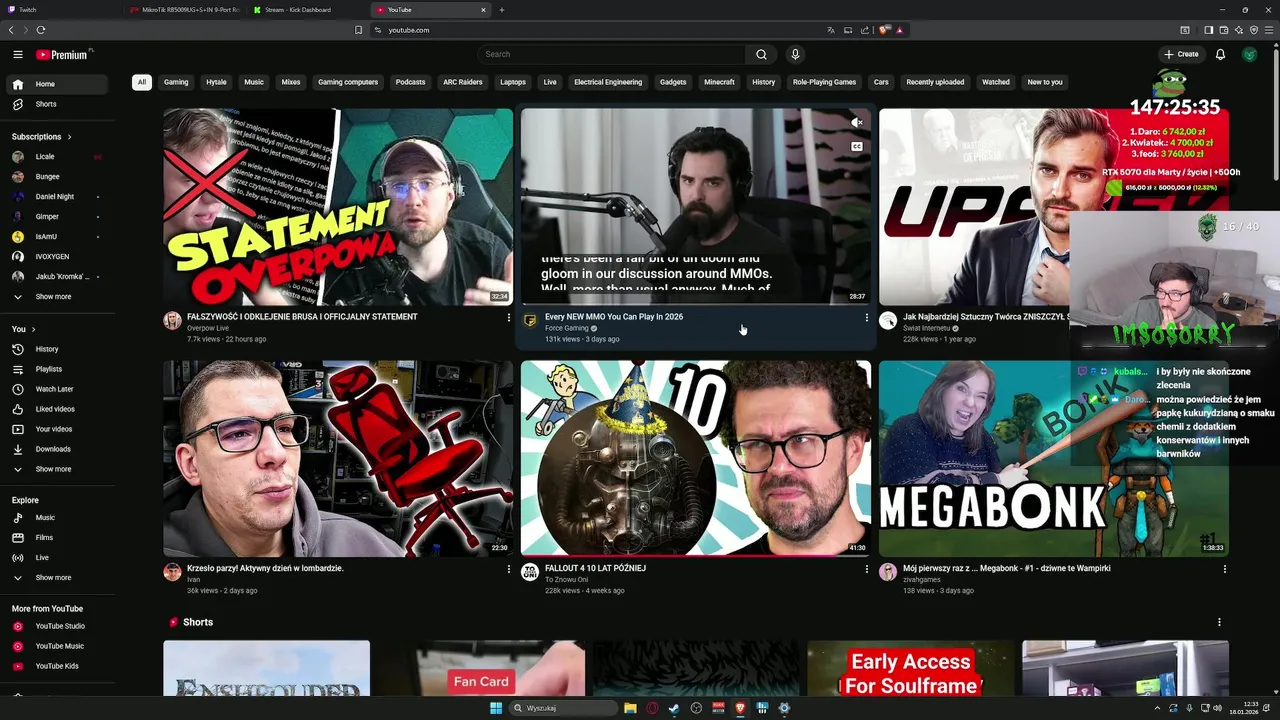Select the ARC Raiders filter chip
Screen dimensions: 1280x720
coord(463,82)
